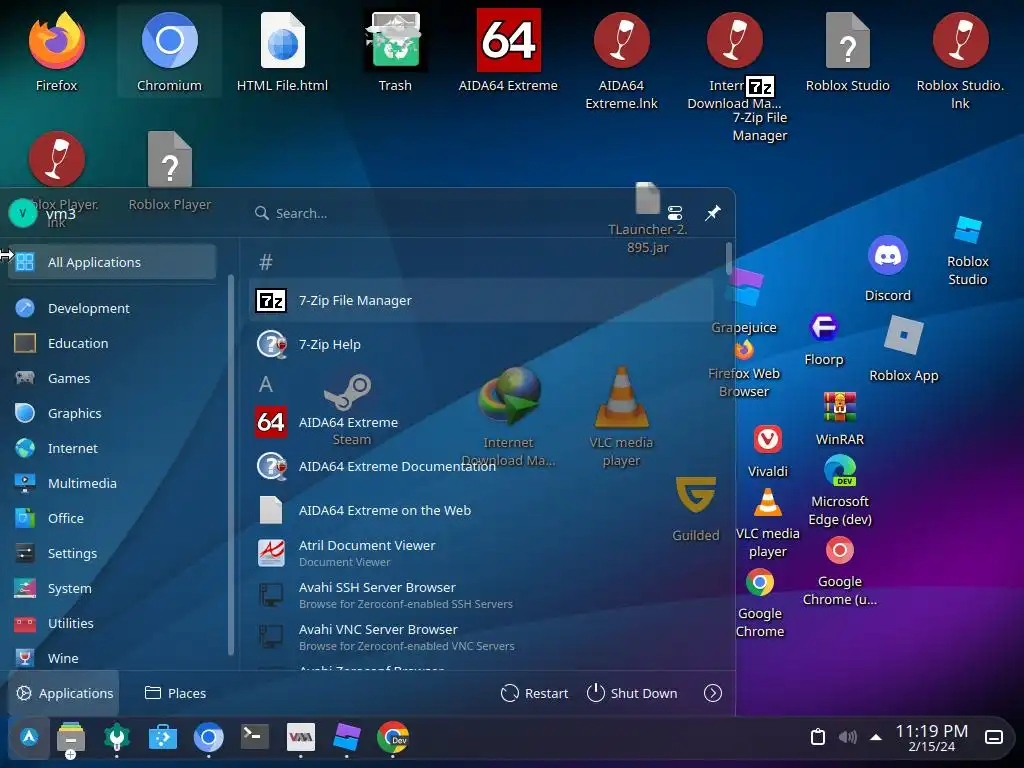
Task: Switch to Chrome Dev in the taskbar
Action: [x=392, y=738]
